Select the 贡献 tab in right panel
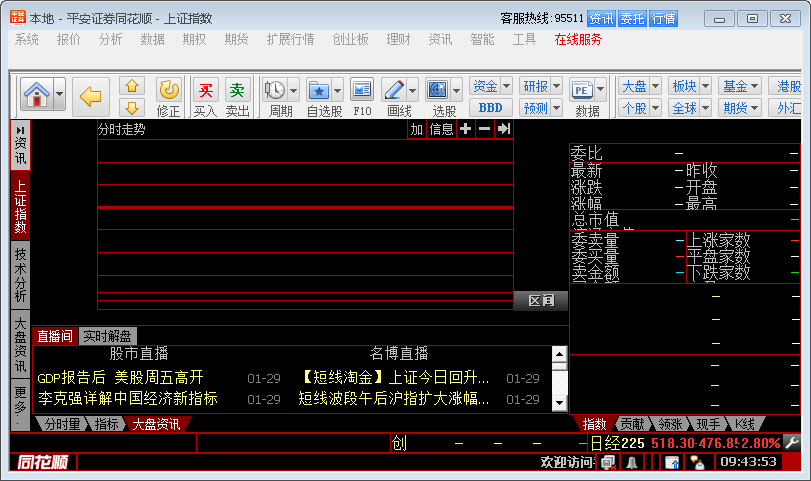The image size is (811, 481). 633,424
